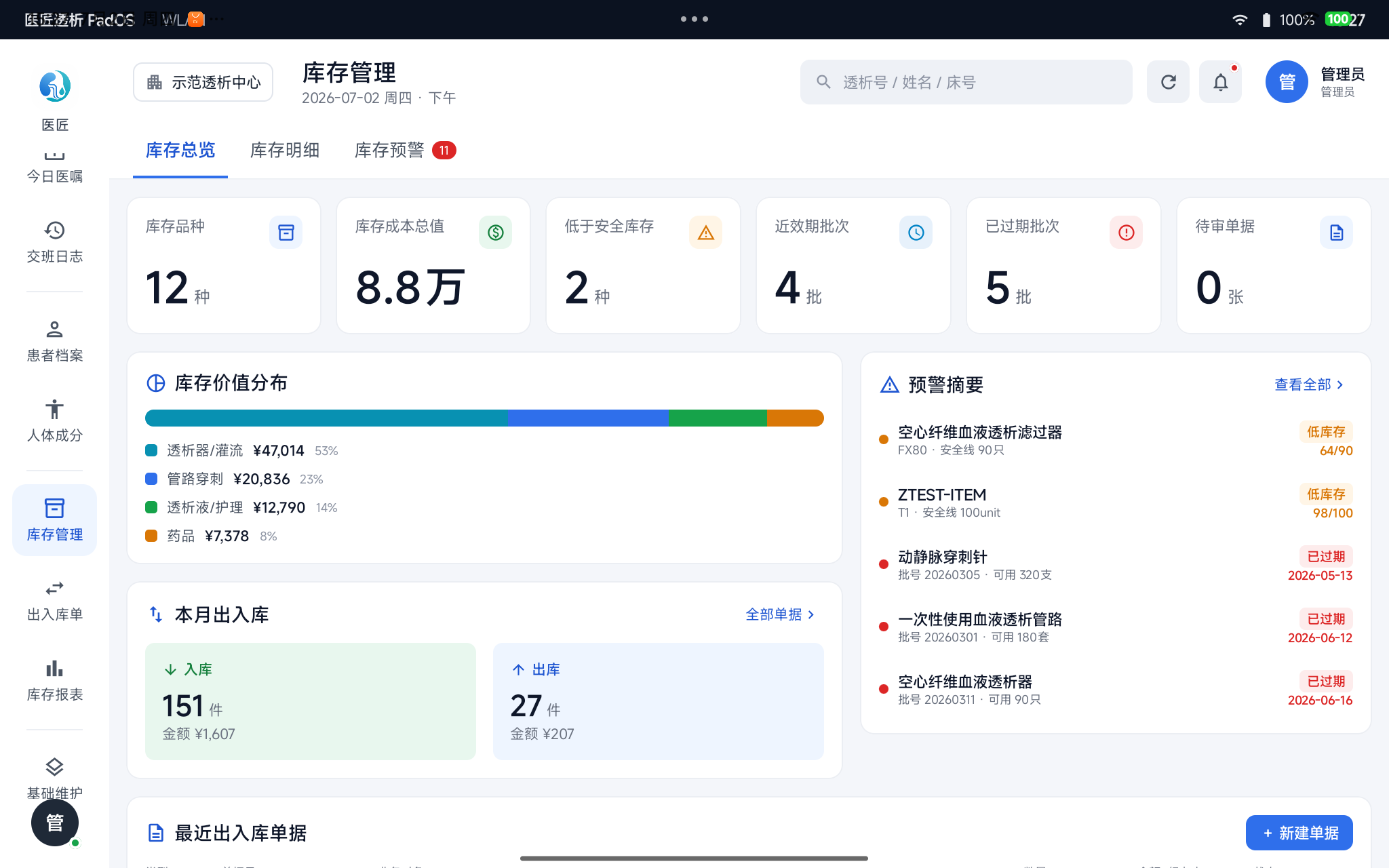Open ZTEST-ITEM alert row
The height and width of the screenshot is (868, 1389).
1116,502
